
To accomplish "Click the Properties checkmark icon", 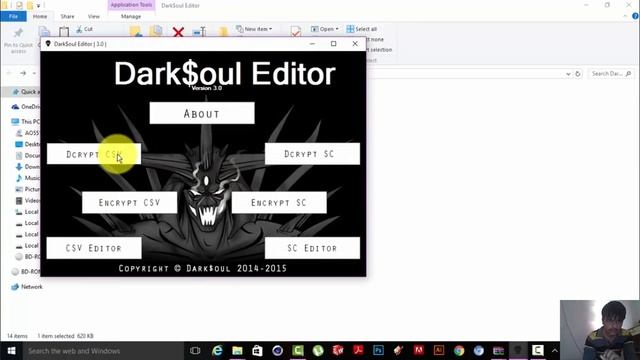I will click(296, 31).
